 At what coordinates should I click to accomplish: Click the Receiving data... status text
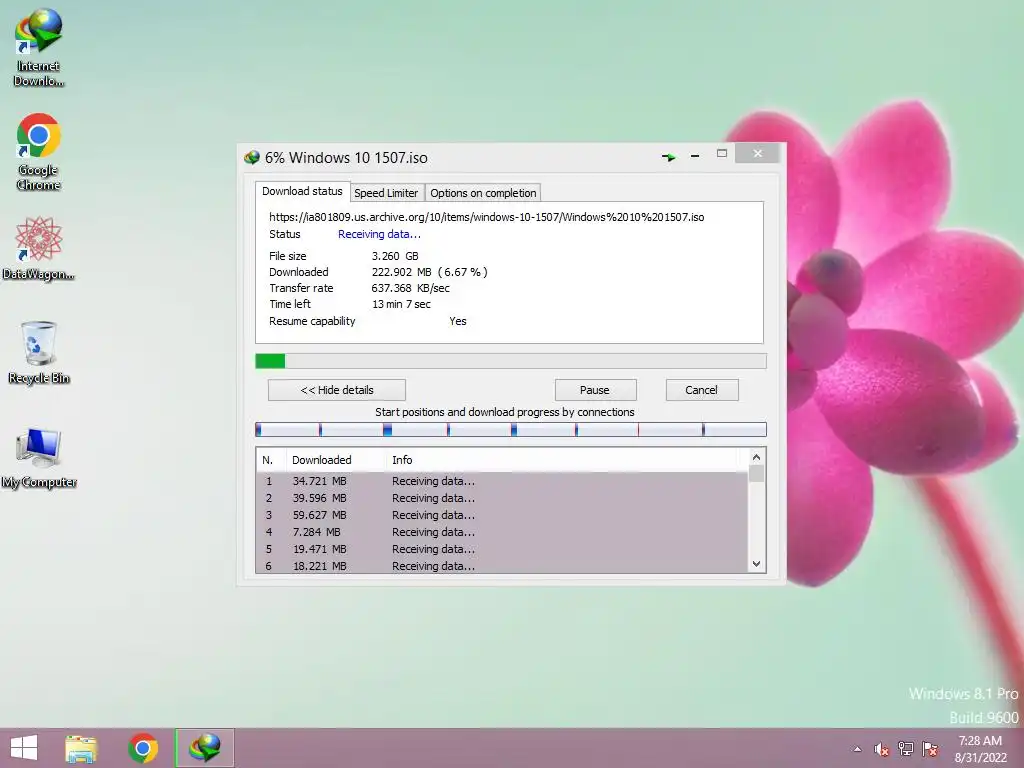[379, 234]
